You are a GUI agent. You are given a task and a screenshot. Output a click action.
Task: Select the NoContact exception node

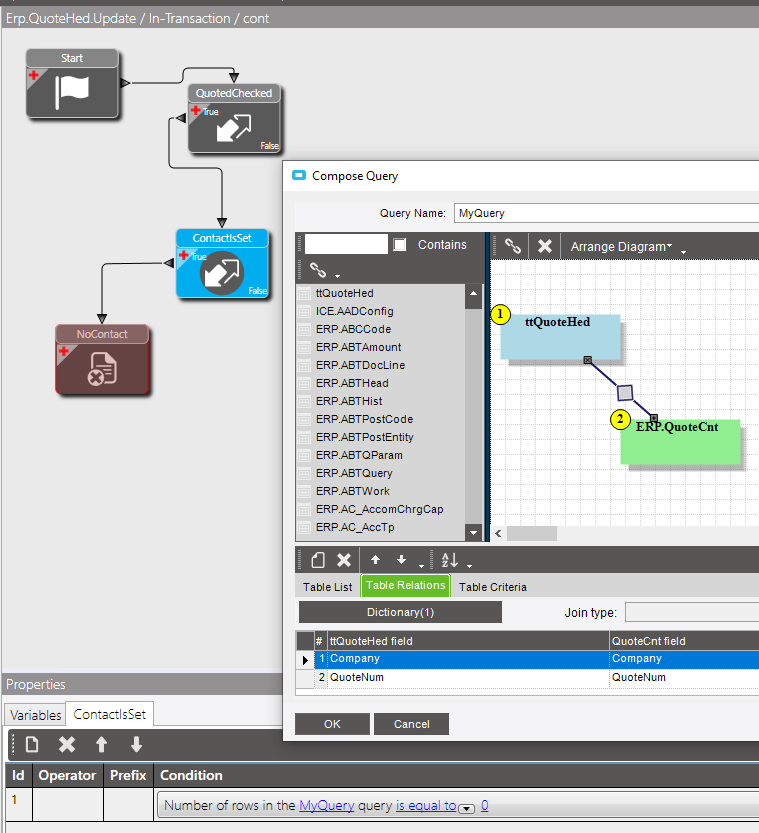click(x=102, y=360)
